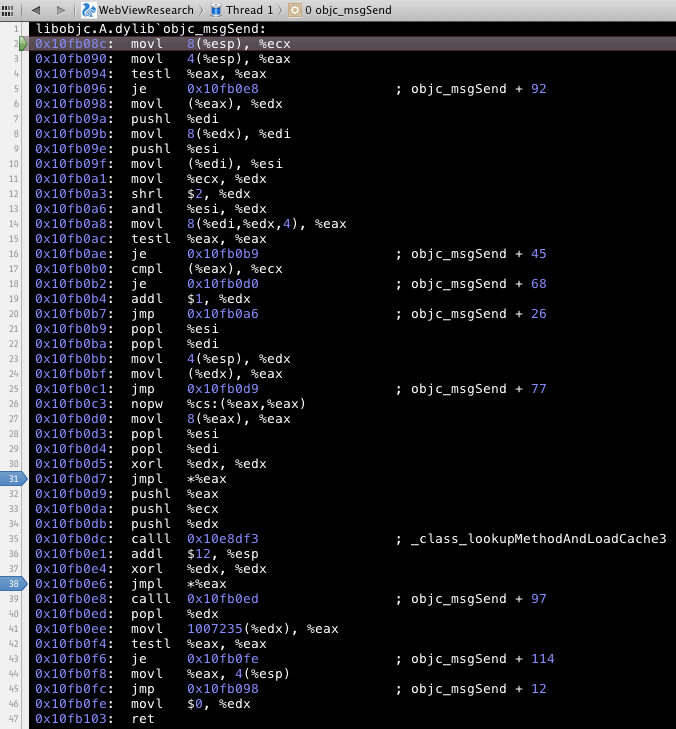Screen dimensions: 676x729
Task: Click the jmpl *%eax at 0x10fb0d7
Action: (179, 479)
